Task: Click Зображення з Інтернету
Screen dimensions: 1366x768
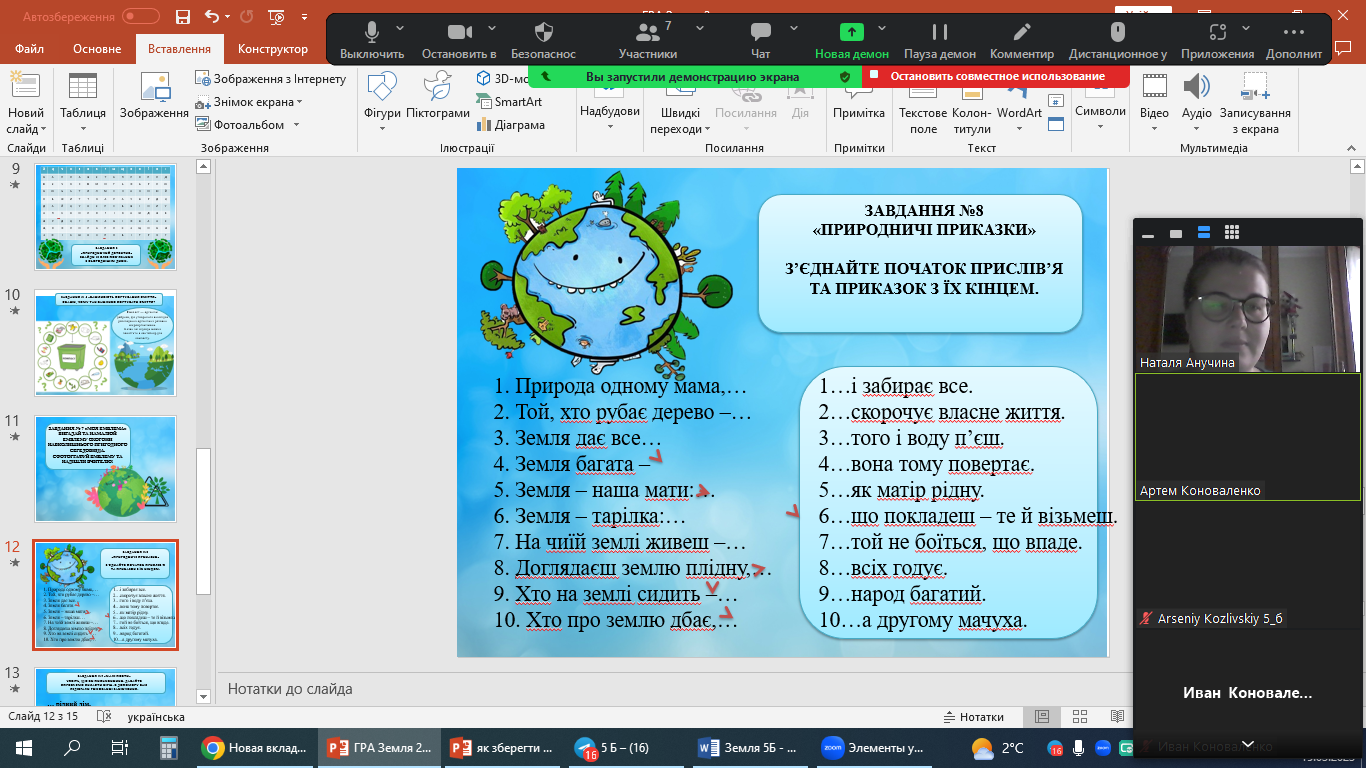Action: coord(271,79)
